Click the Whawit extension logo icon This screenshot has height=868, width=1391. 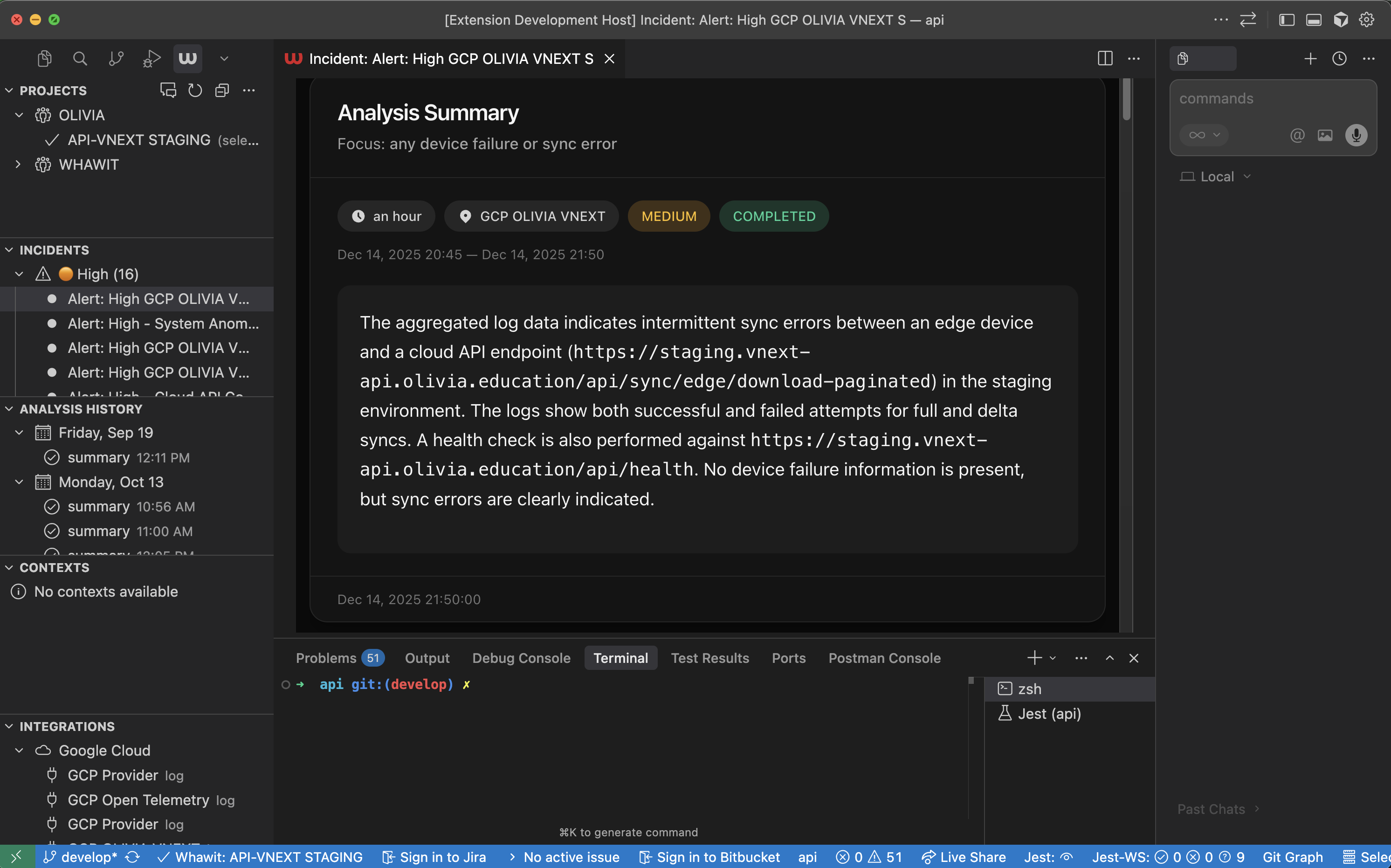[x=187, y=58]
